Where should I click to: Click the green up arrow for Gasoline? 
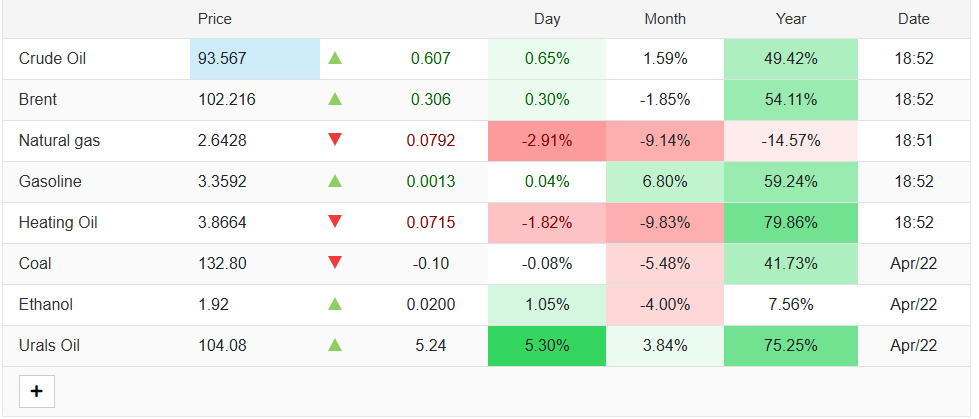[x=335, y=181]
